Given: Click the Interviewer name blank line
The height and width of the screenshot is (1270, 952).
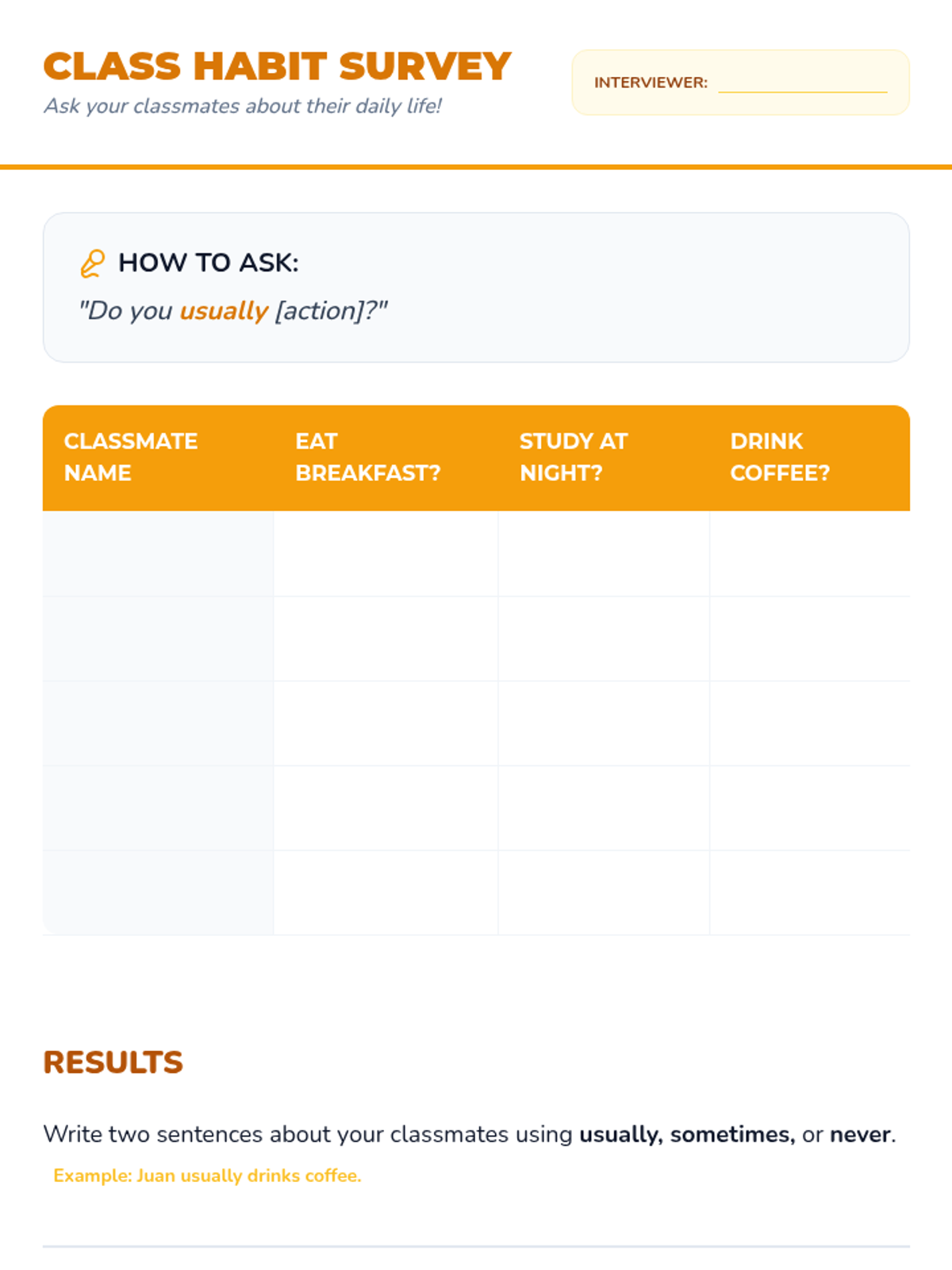Looking at the screenshot, I should point(802,84).
